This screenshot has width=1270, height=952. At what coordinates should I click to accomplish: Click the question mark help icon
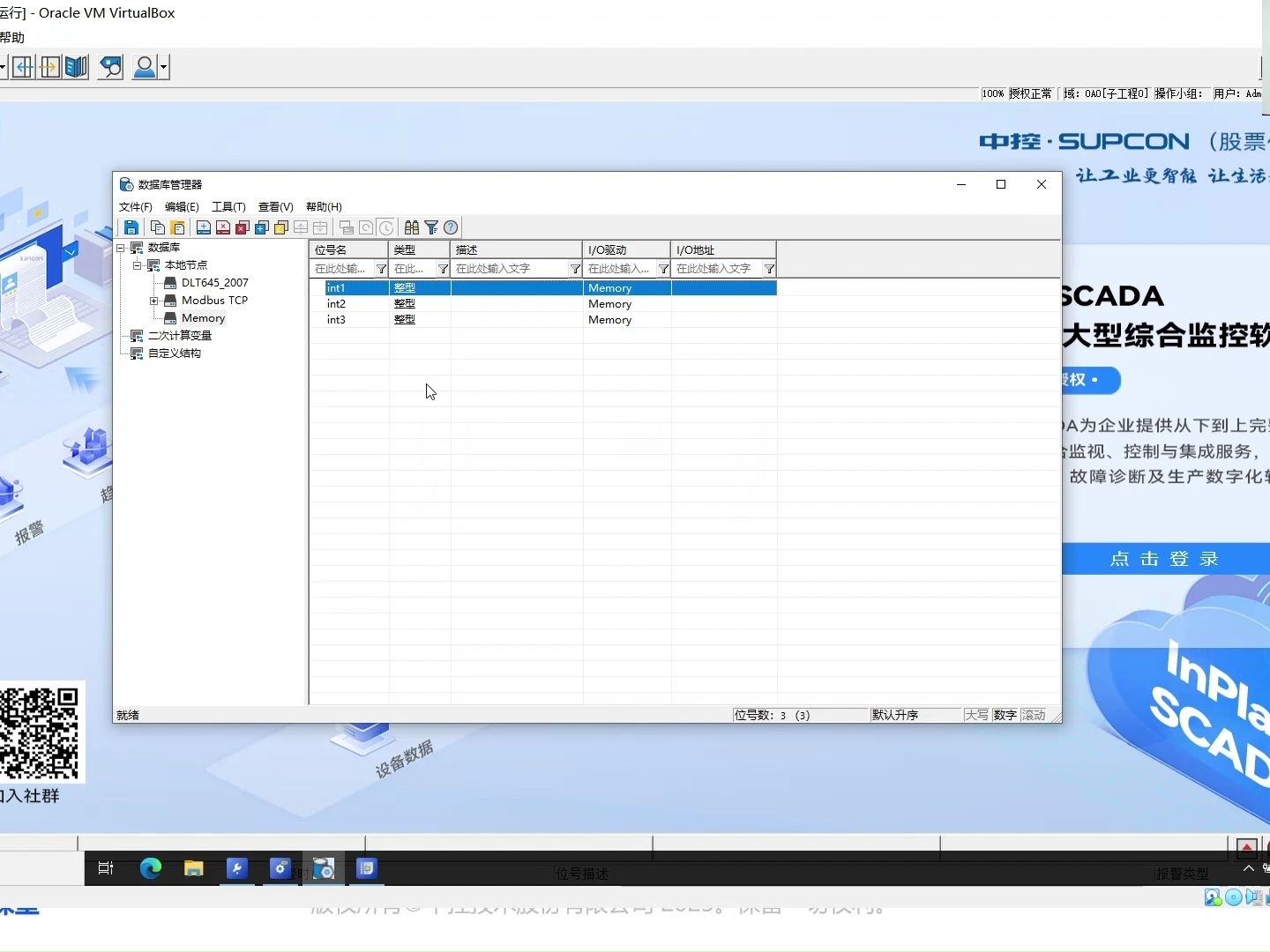tap(451, 227)
